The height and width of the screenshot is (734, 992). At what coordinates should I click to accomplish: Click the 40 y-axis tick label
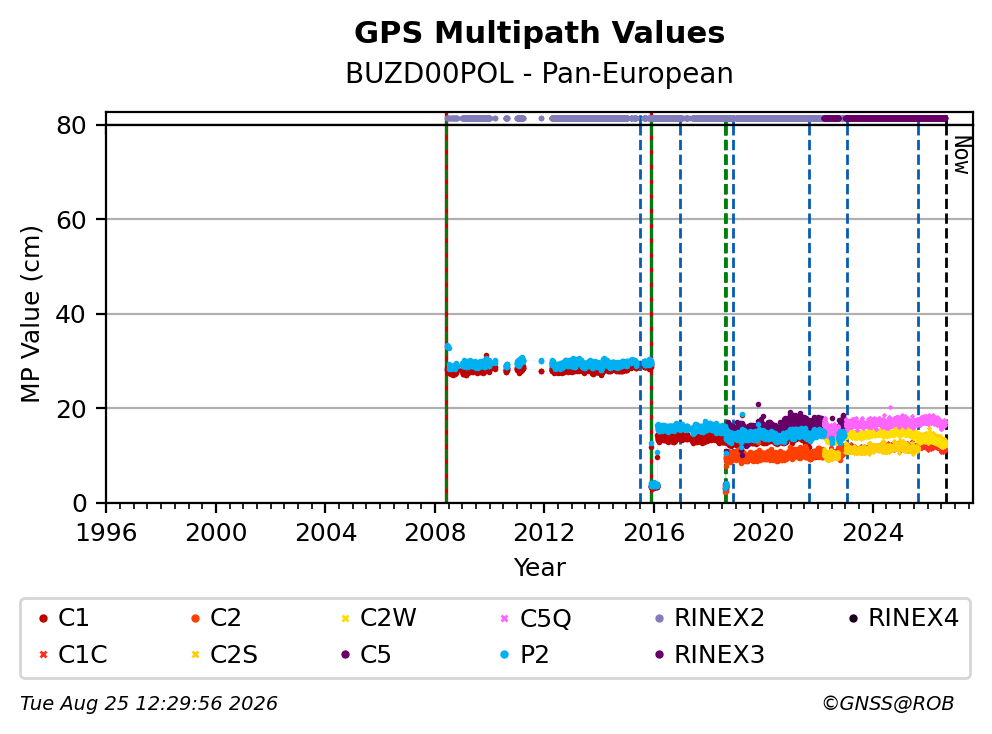[x=71, y=314]
